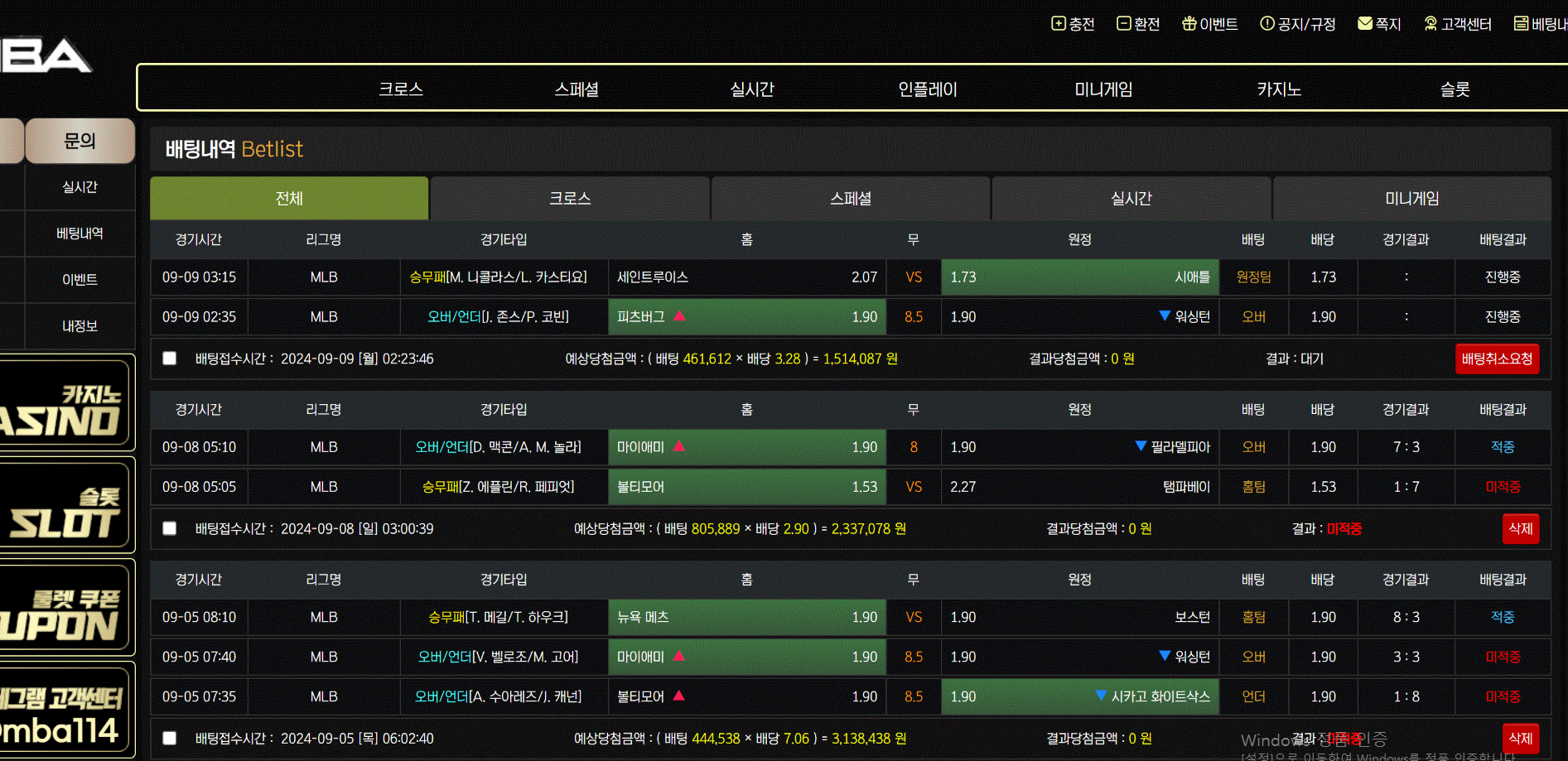This screenshot has width=1568, height=761.
Task: Select the 스페셜 betlist tab
Action: pos(851,198)
